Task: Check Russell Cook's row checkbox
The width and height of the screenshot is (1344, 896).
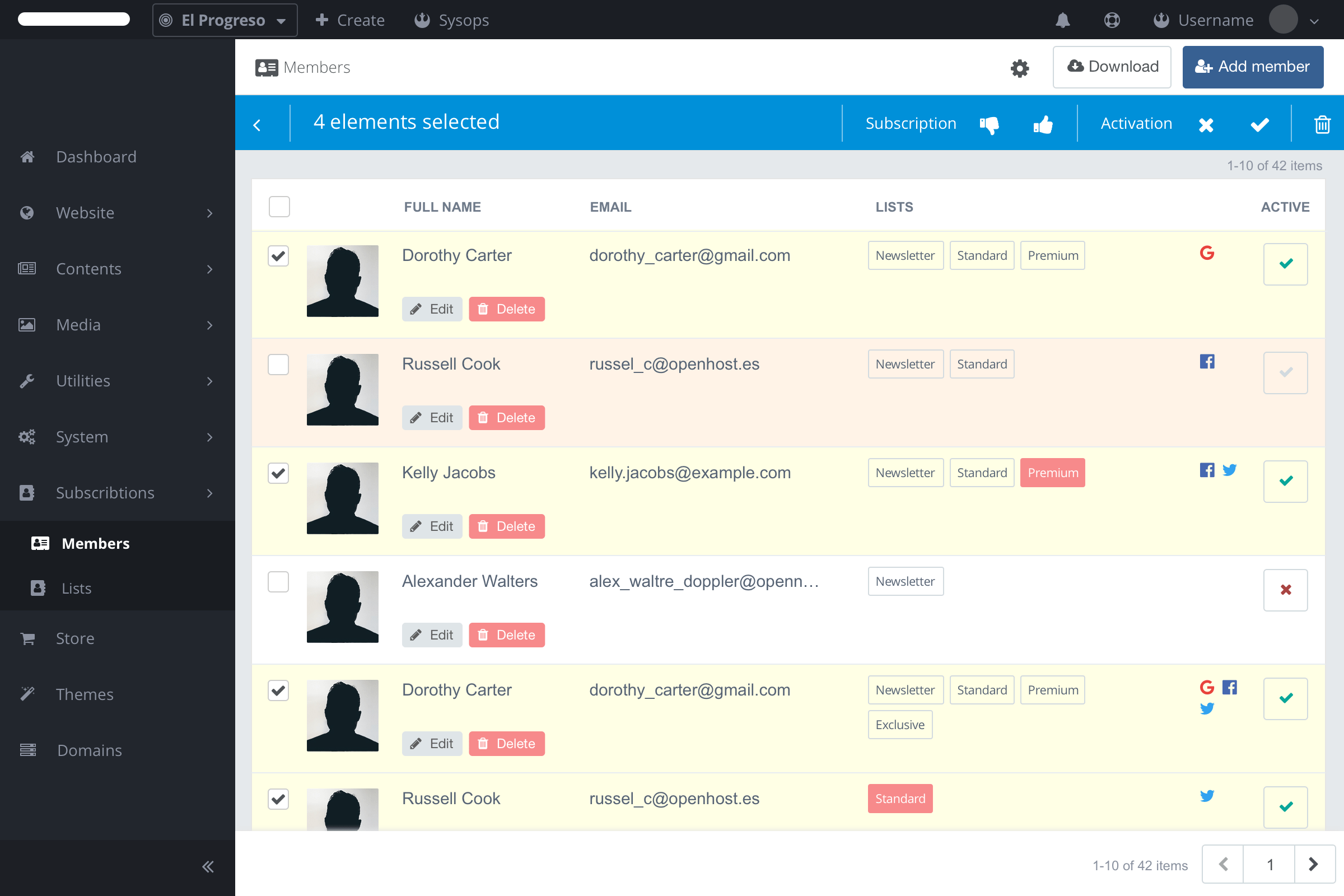Action: pos(278,364)
